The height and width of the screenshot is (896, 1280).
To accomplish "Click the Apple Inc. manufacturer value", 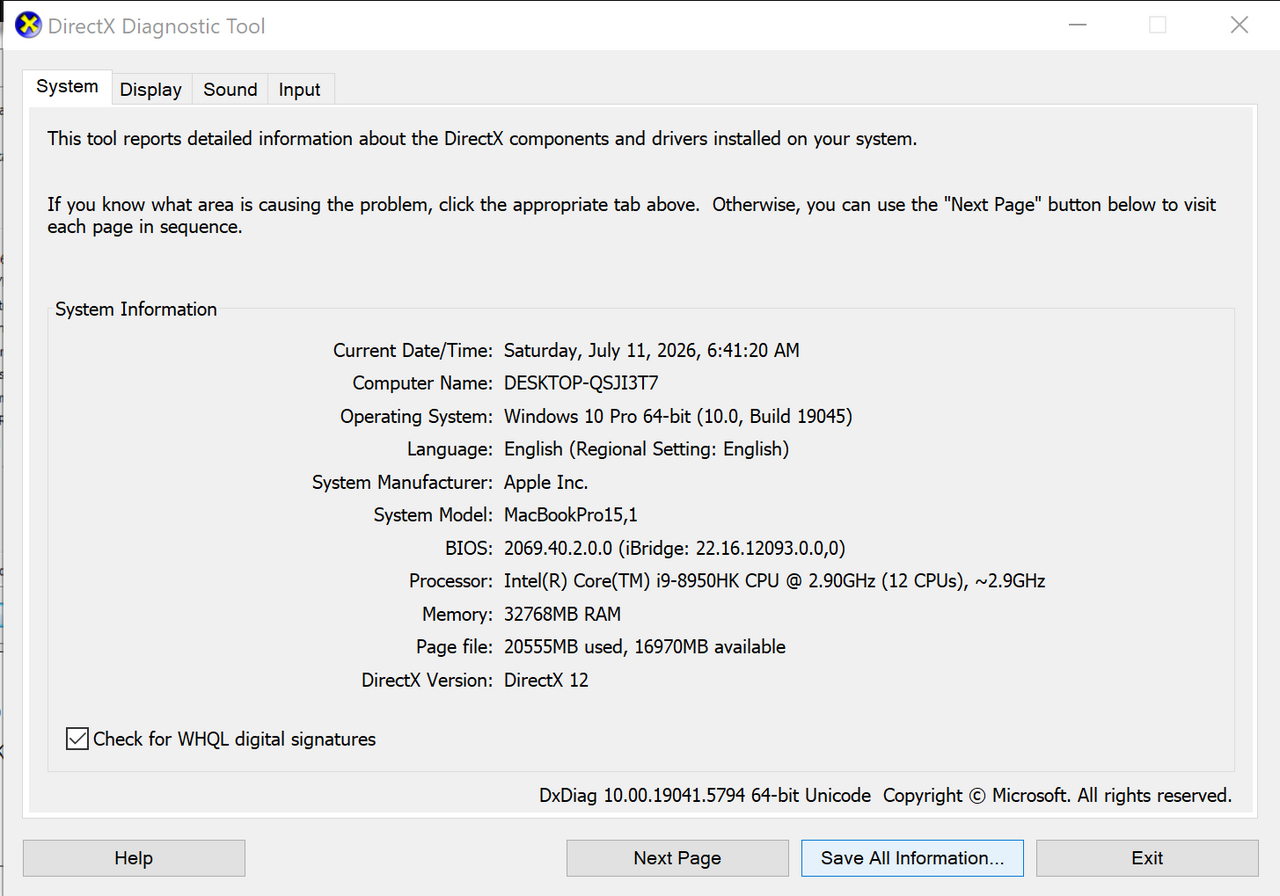I will (546, 482).
